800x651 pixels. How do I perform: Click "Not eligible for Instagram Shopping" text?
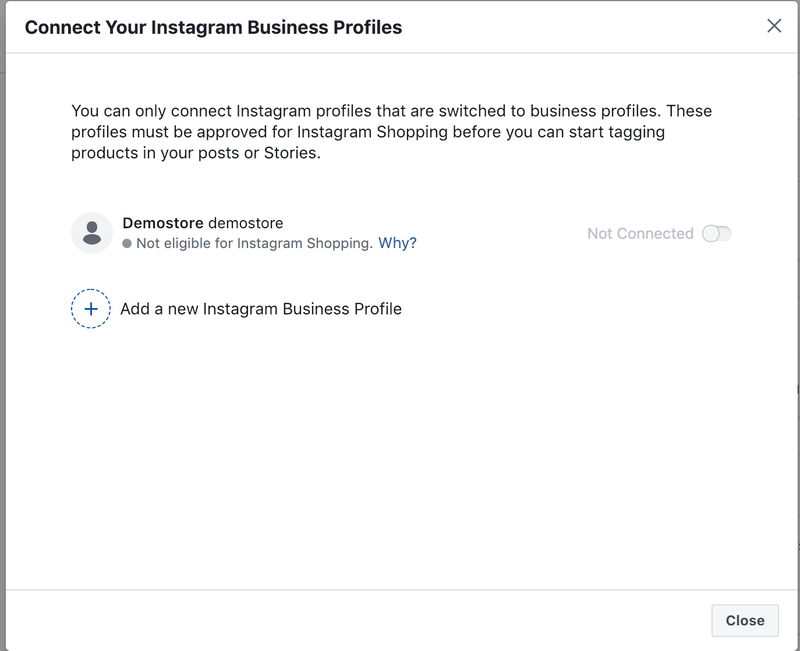254,243
